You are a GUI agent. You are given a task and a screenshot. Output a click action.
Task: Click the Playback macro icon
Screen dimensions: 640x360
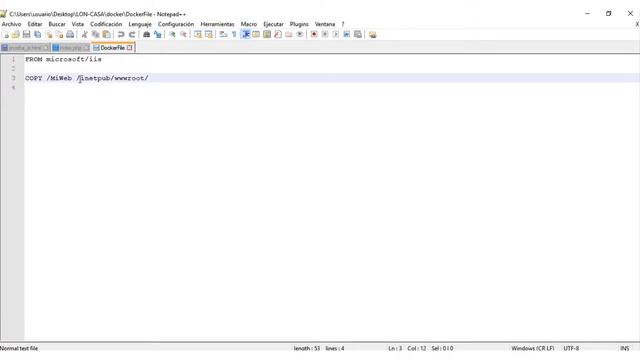click(336, 35)
